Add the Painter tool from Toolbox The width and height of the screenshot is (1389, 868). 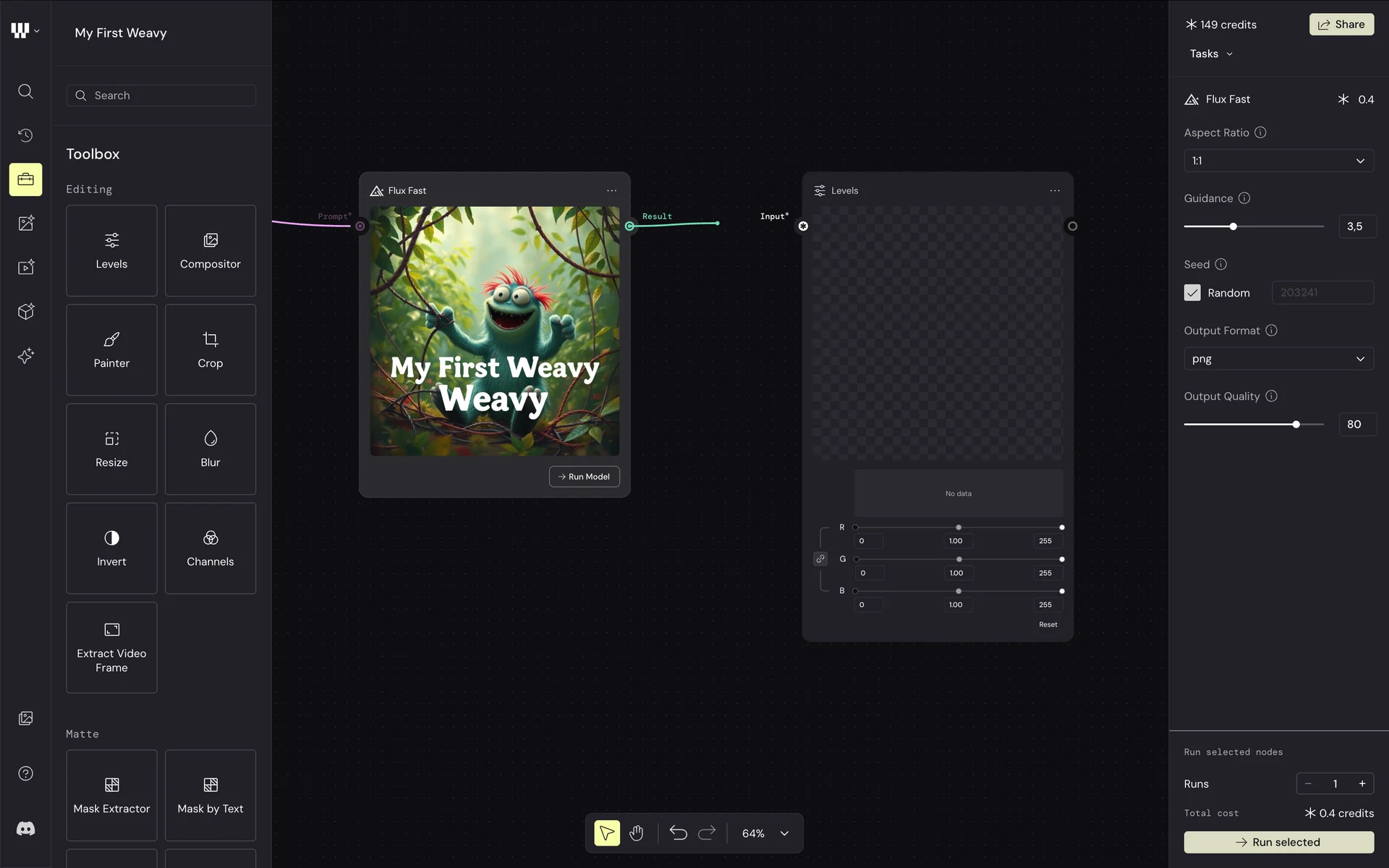point(111,350)
